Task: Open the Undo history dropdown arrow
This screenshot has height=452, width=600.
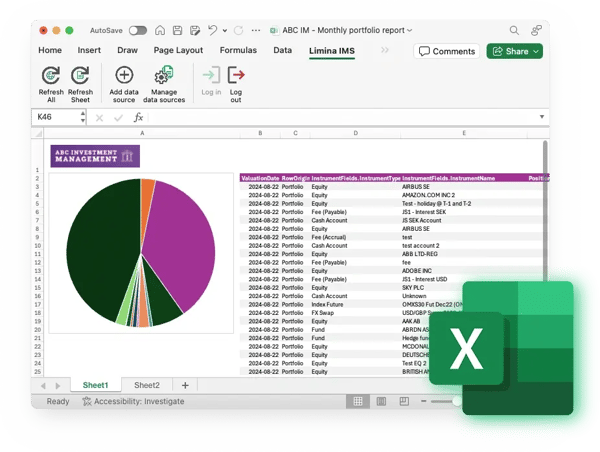Action: click(x=225, y=31)
